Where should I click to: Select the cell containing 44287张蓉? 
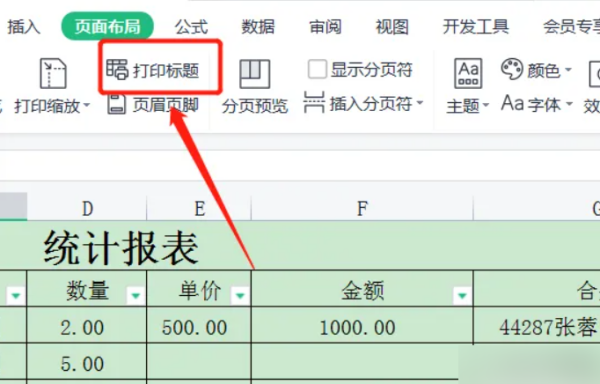click(537, 325)
